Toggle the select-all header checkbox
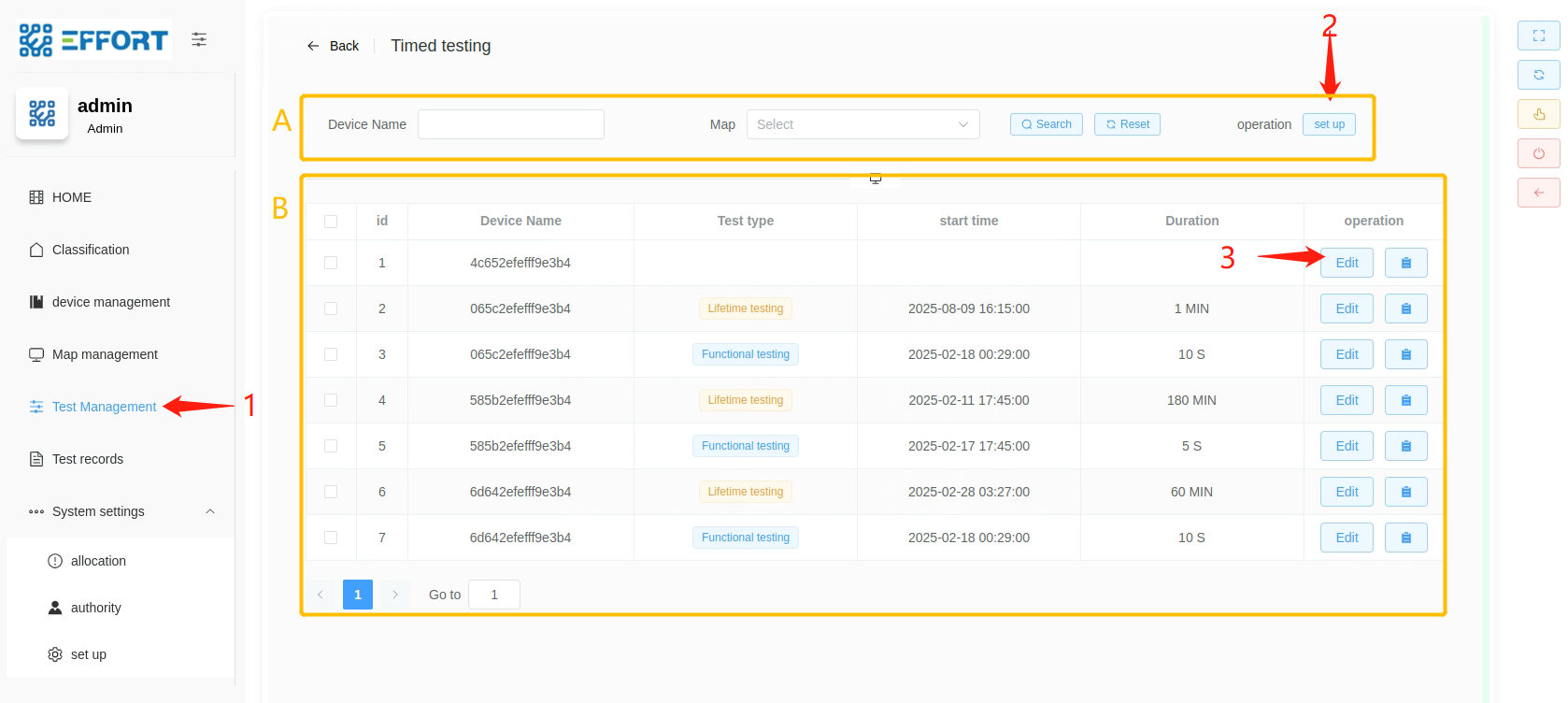The width and height of the screenshot is (1568, 703). 331,222
